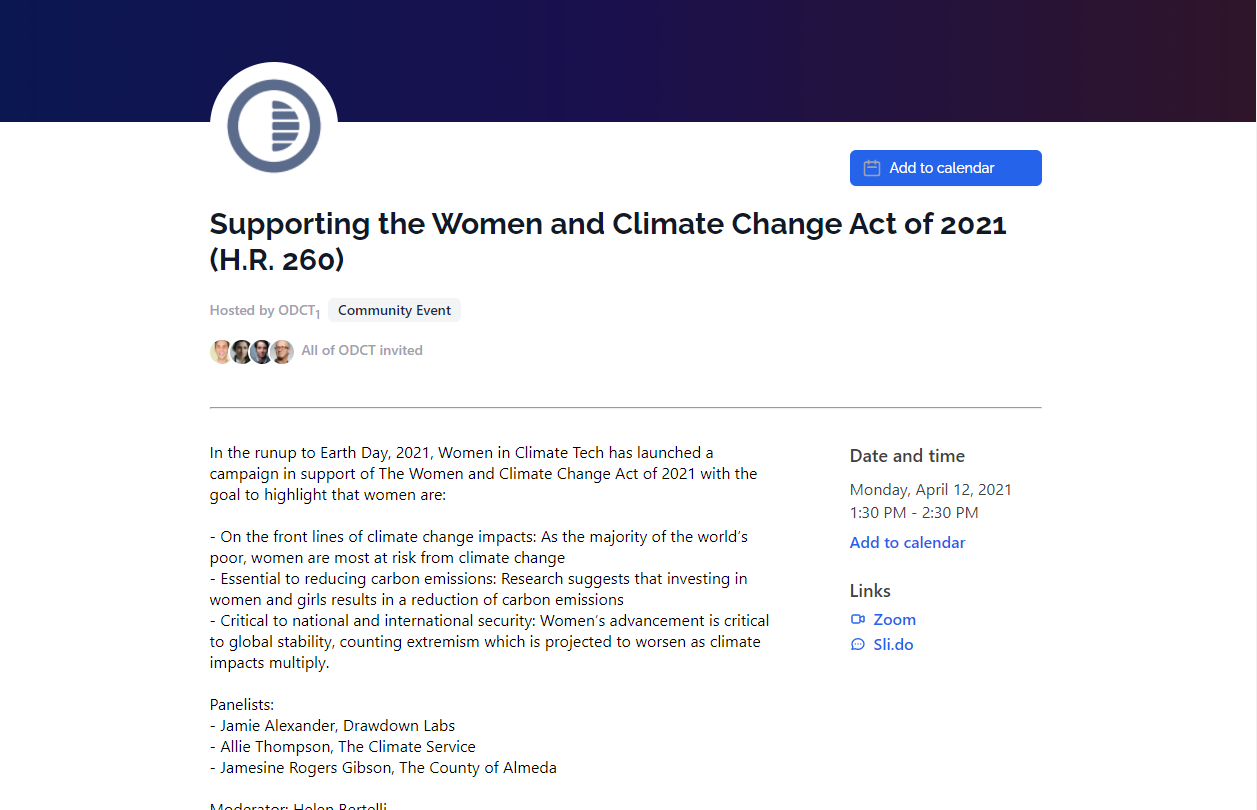Click the 1:30 PM - 2:30 PM time
This screenshot has height=810, width=1257.
tap(914, 512)
